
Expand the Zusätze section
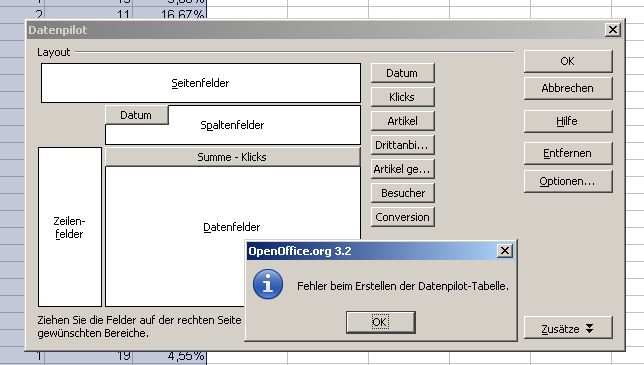(x=568, y=328)
